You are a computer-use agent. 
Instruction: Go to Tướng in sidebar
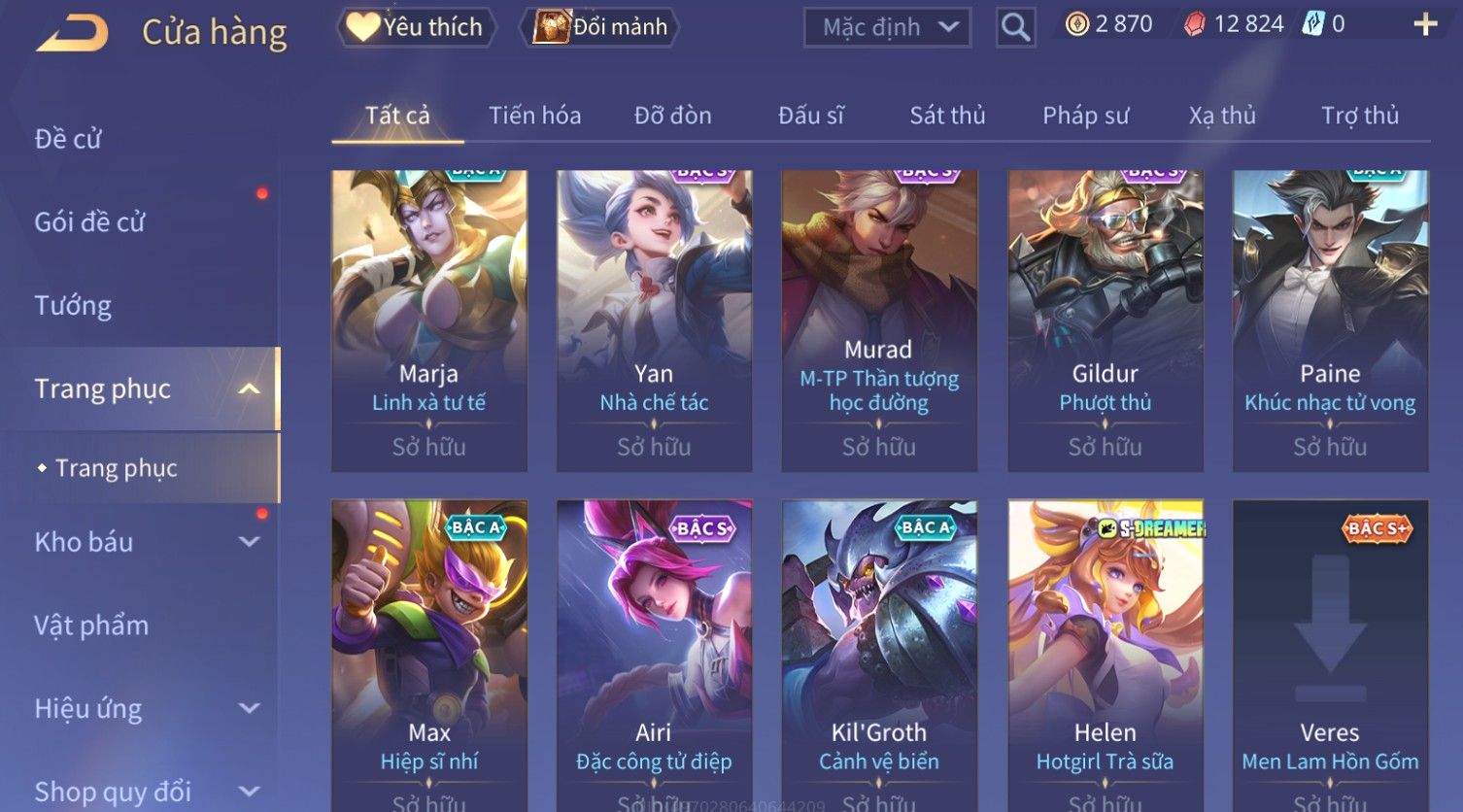(73, 306)
